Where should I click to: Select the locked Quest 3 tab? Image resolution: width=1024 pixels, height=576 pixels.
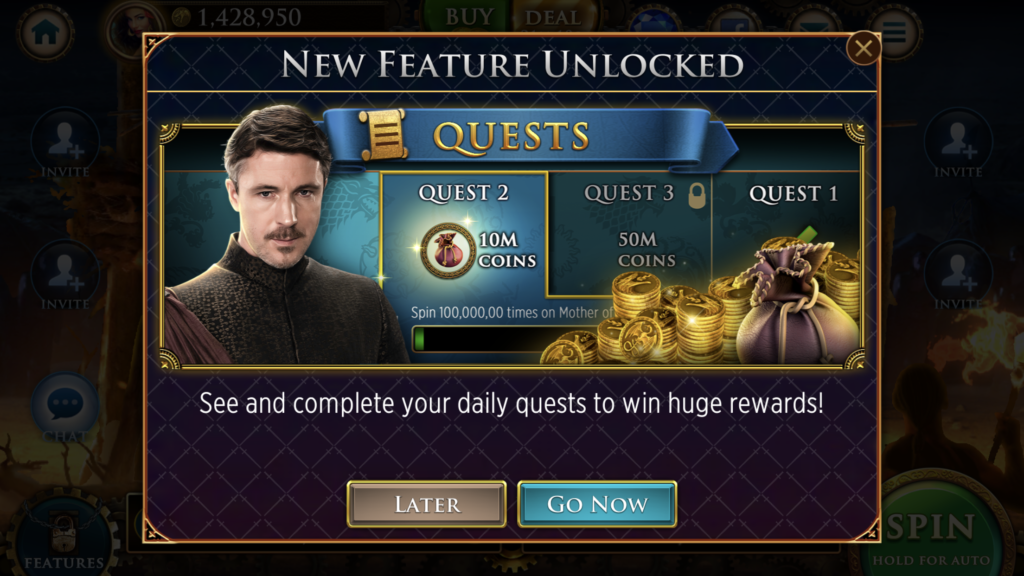(630, 232)
